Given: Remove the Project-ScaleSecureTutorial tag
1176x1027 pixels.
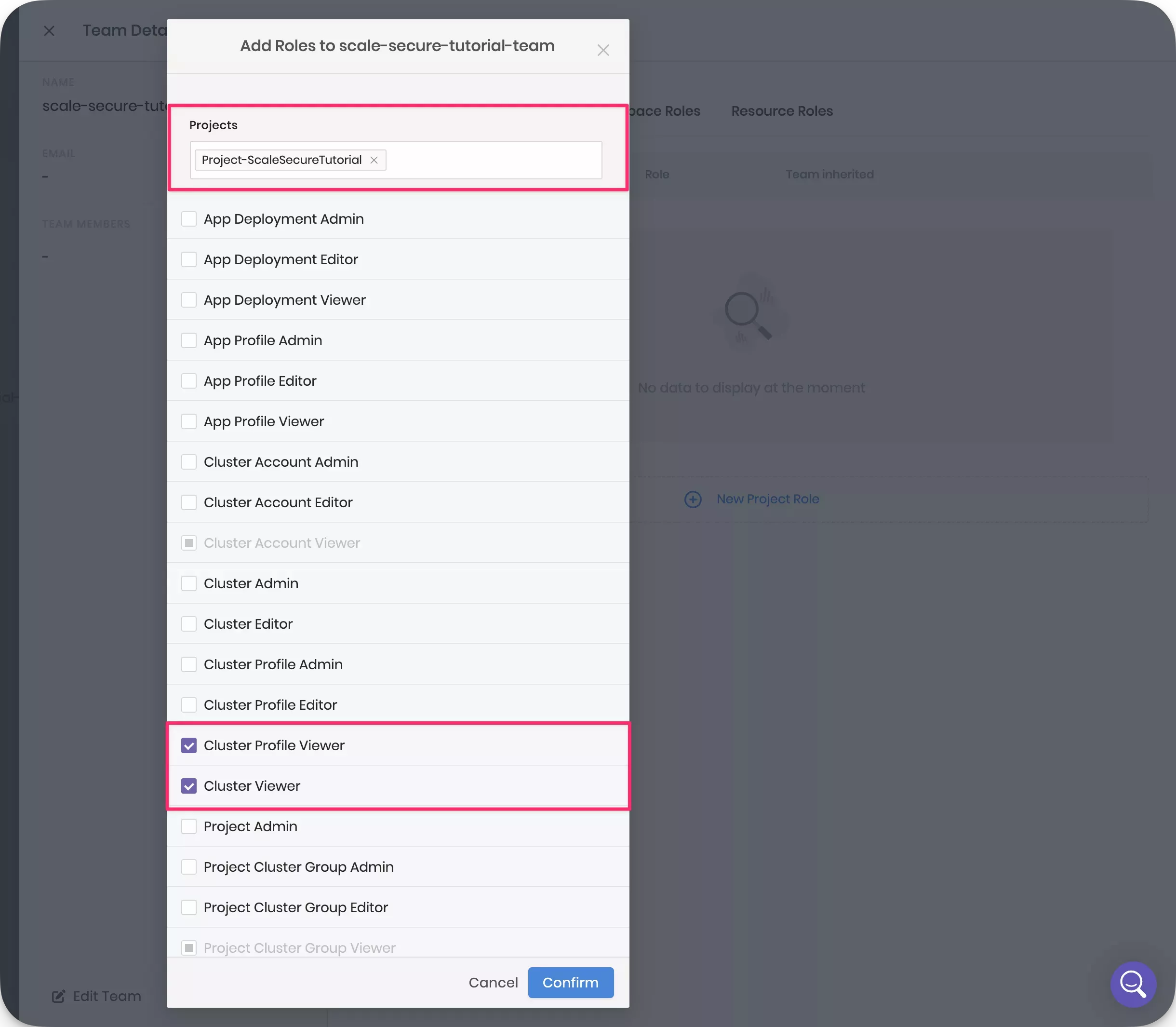Looking at the screenshot, I should point(374,160).
